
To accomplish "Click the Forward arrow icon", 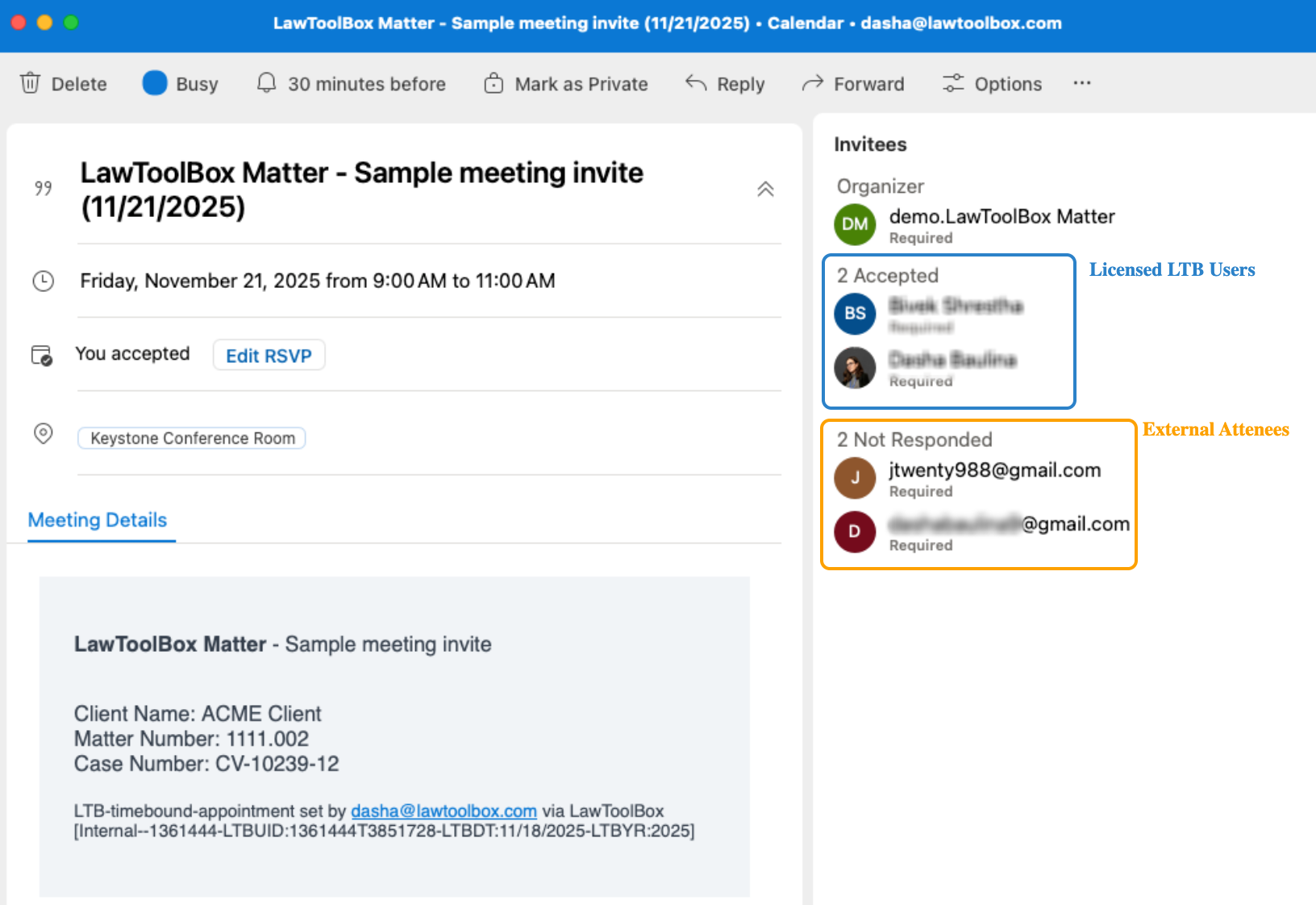I will tap(812, 83).
